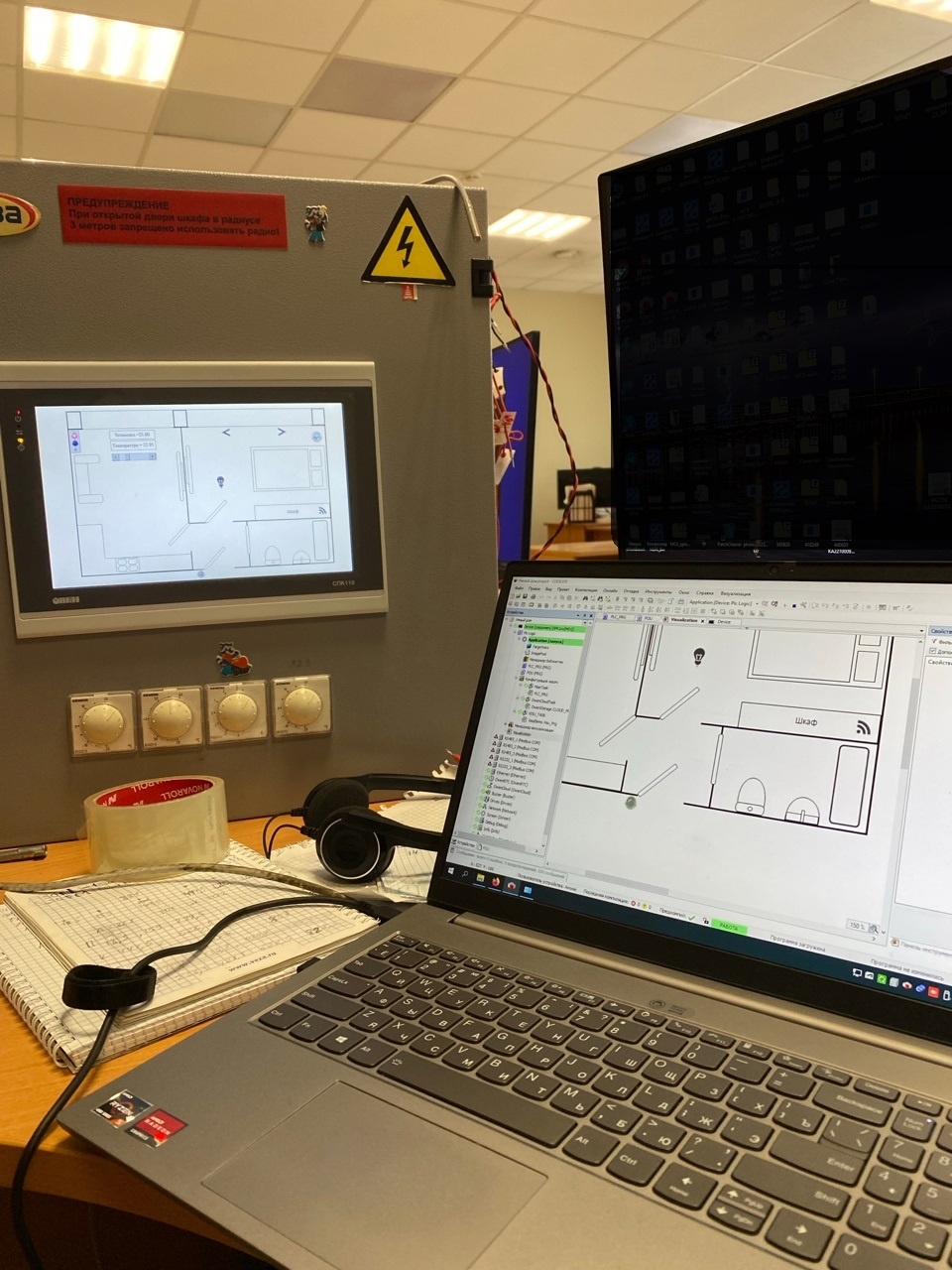
Task: Switch to the Device editor tab
Action: point(723,622)
